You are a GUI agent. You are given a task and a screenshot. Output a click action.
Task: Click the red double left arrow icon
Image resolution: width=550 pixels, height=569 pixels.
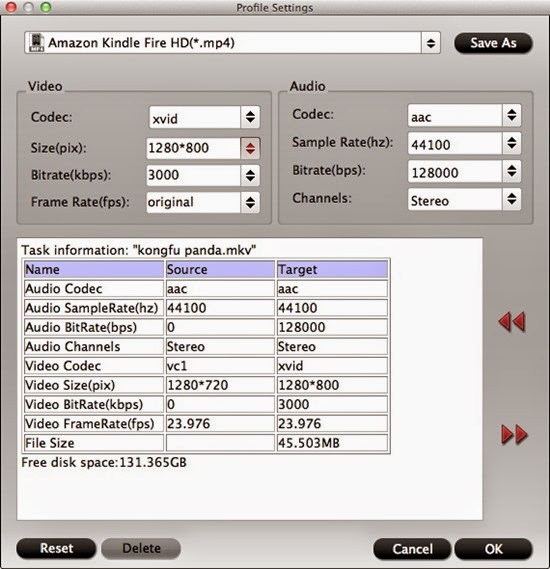tap(512, 322)
